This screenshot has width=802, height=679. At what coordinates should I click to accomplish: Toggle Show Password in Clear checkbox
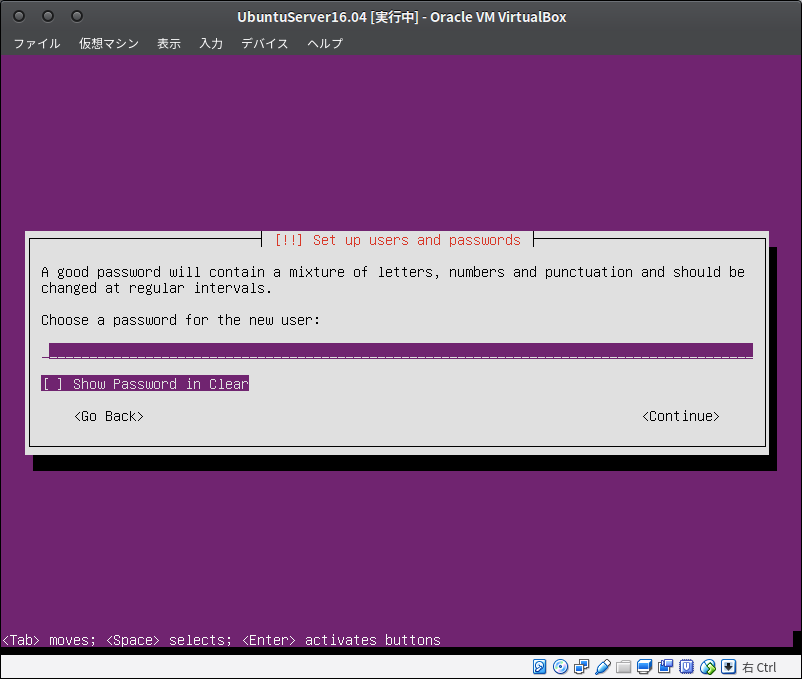point(145,383)
